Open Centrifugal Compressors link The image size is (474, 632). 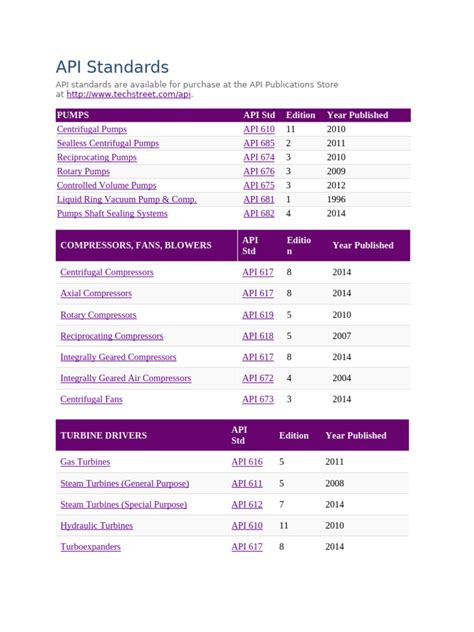pyautogui.click(x=107, y=272)
